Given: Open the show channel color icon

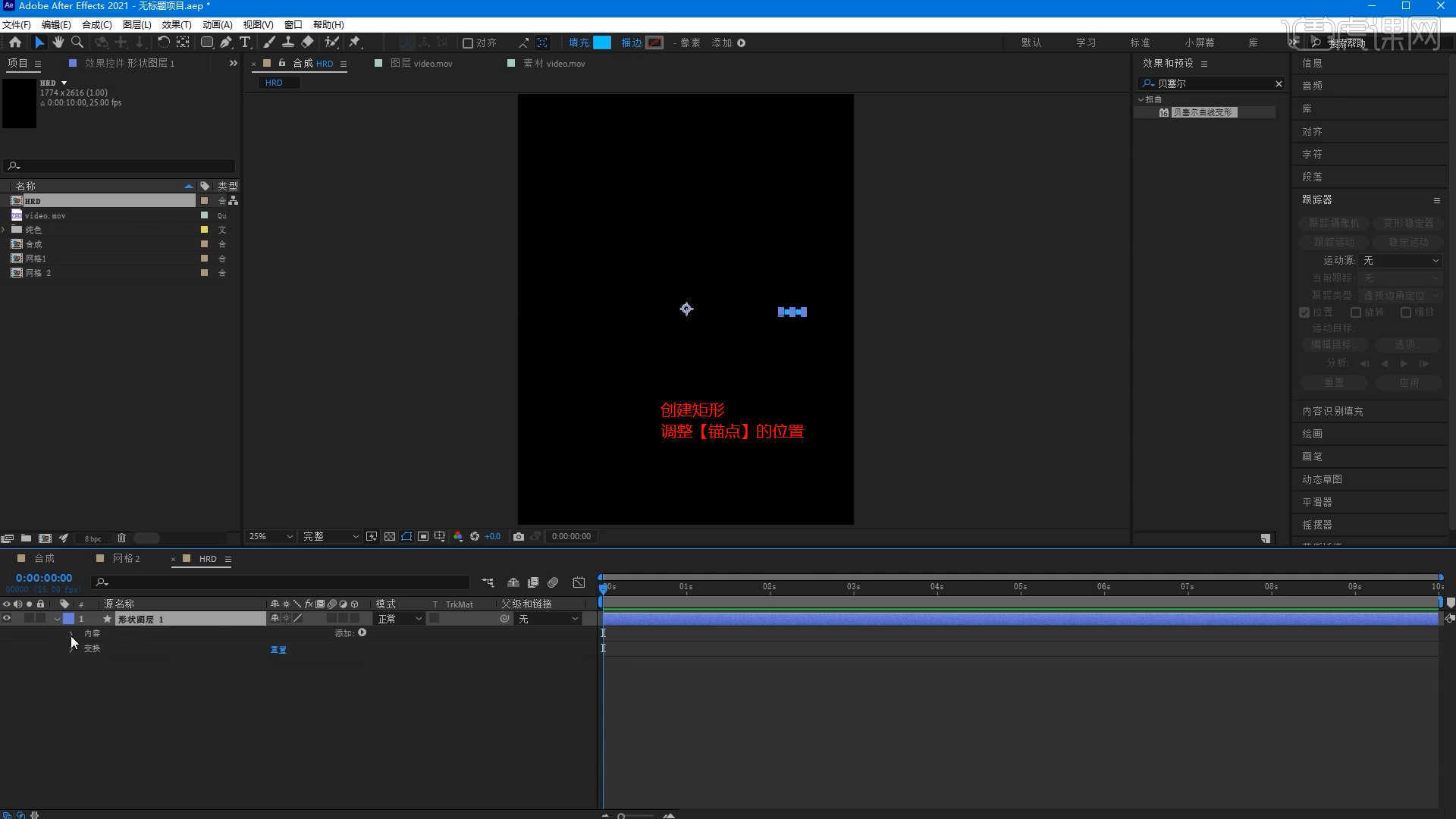Looking at the screenshot, I should click(458, 536).
